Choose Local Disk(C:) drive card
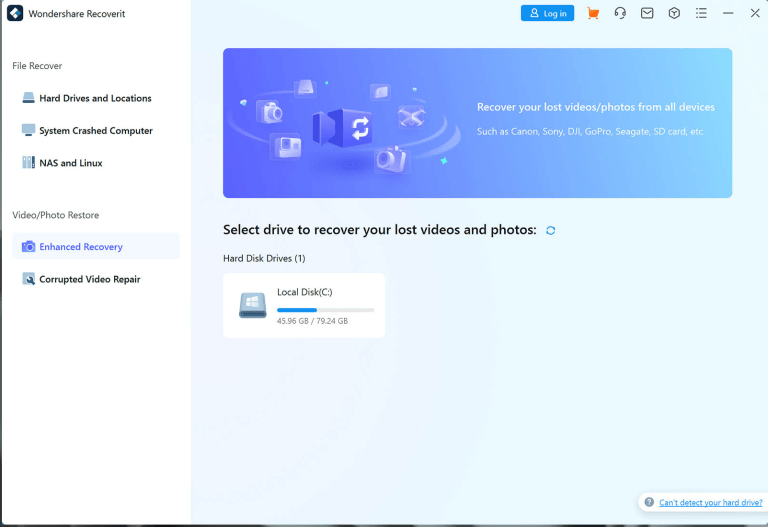The height and width of the screenshot is (527, 768). click(304, 305)
